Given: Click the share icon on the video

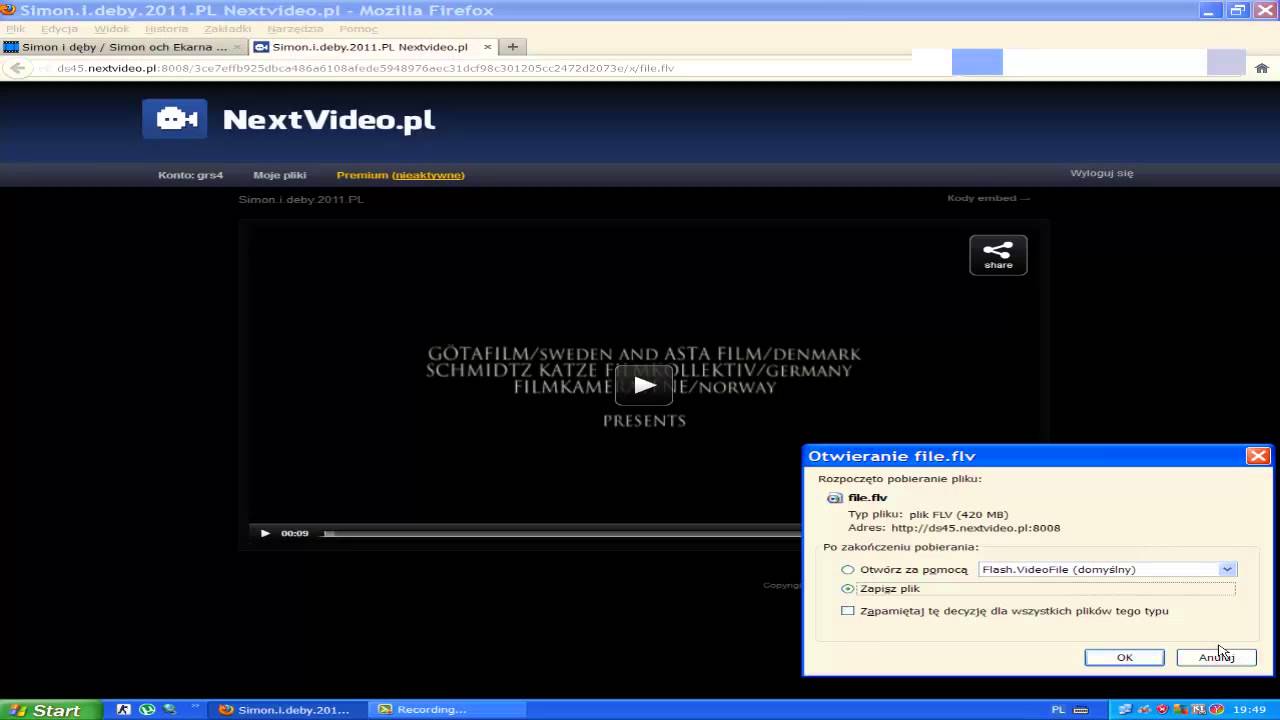Looking at the screenshot, I should pos(998,255).
